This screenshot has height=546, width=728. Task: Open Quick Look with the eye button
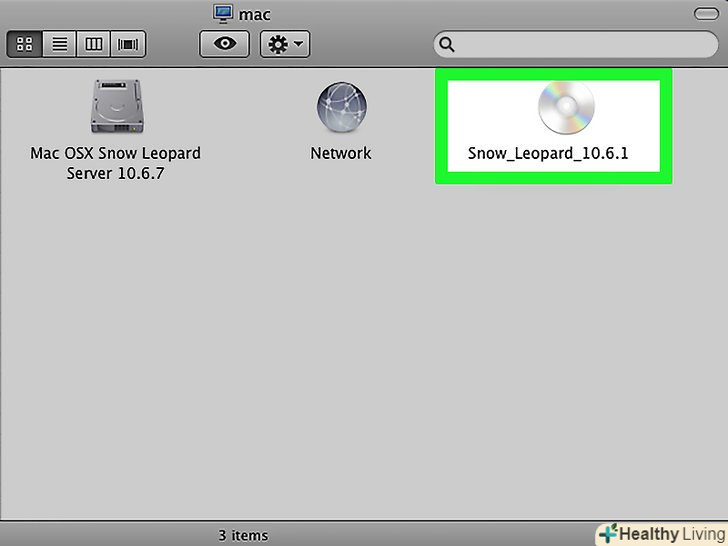point(225,44)
